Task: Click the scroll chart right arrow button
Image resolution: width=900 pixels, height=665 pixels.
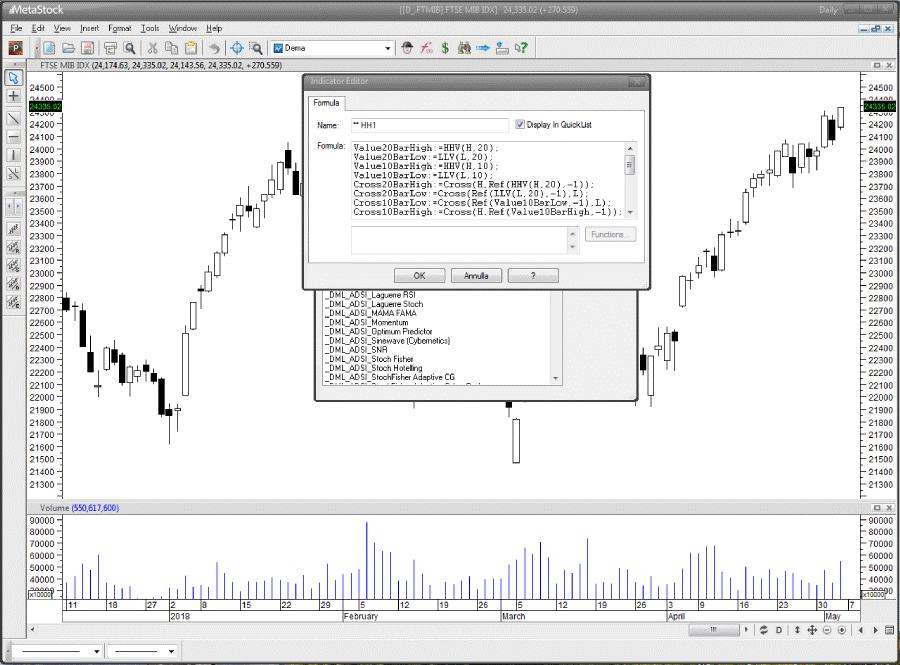Action: (x=746, y=630)
